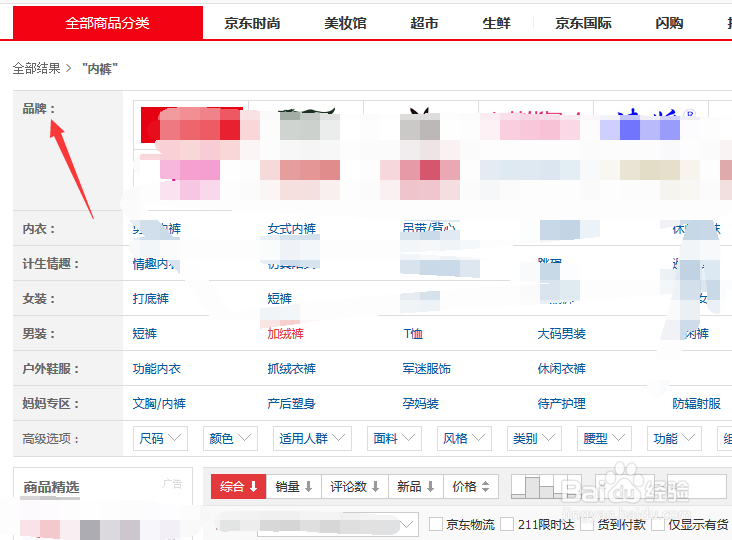Select 抓绒衣裤 filter
Screen dimensions: 732x540
292,369
